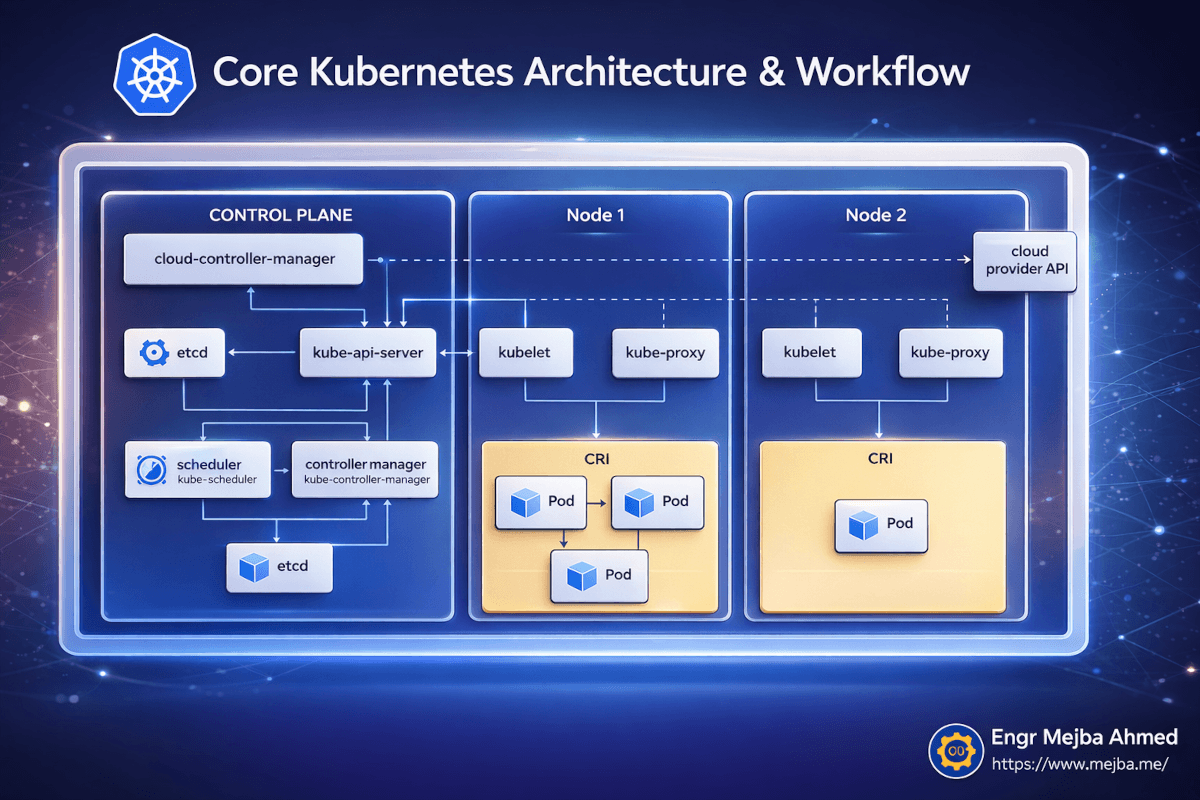
Task: Click the blue cube icon on lower etcd
Action: tap(254, 567)
